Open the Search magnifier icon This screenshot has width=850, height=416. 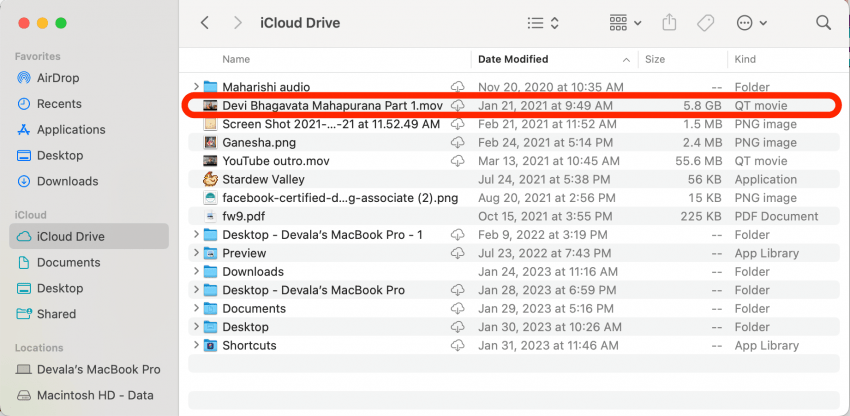823,22
